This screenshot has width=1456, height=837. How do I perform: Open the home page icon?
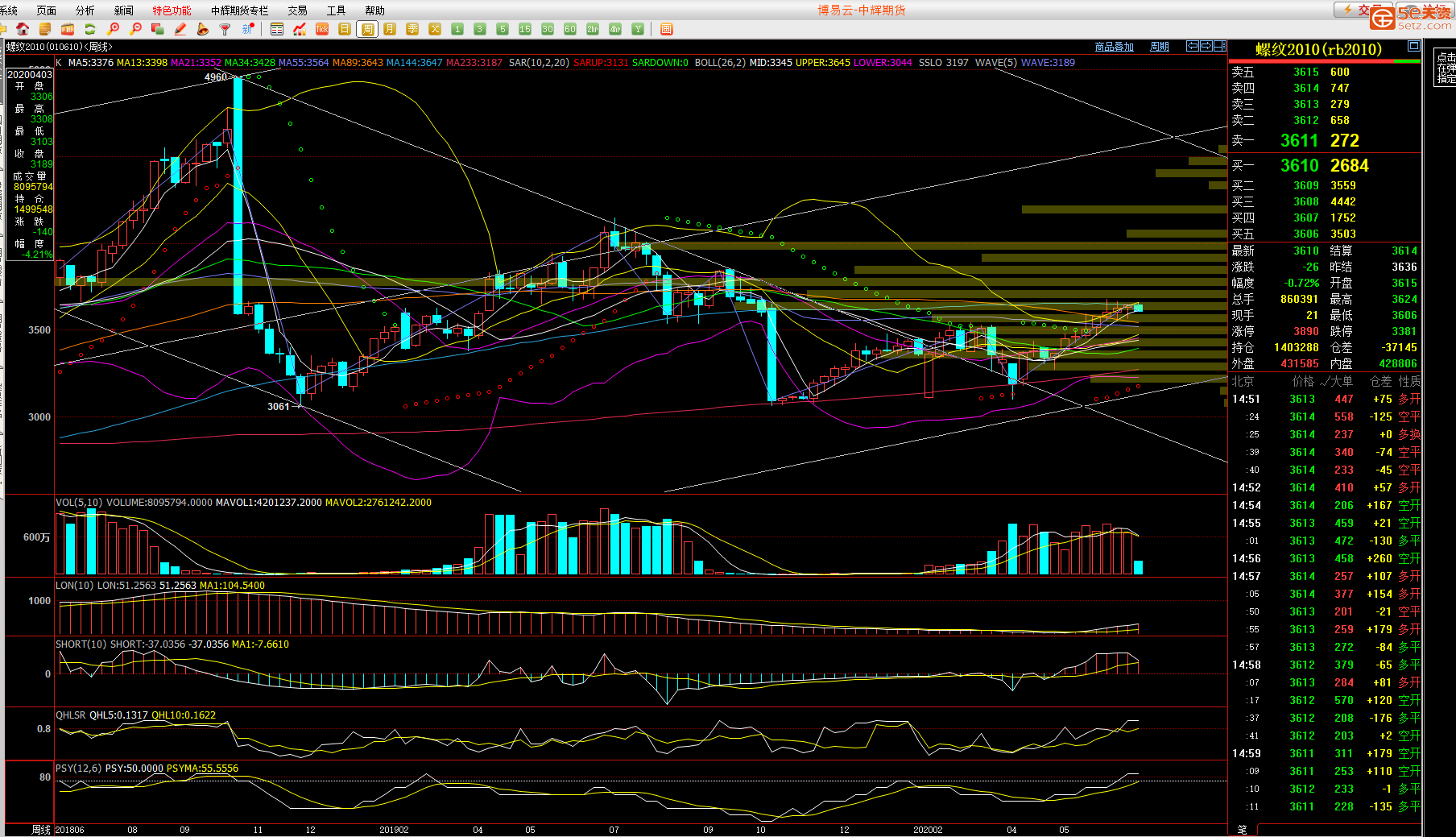click(x=23, y=29)
